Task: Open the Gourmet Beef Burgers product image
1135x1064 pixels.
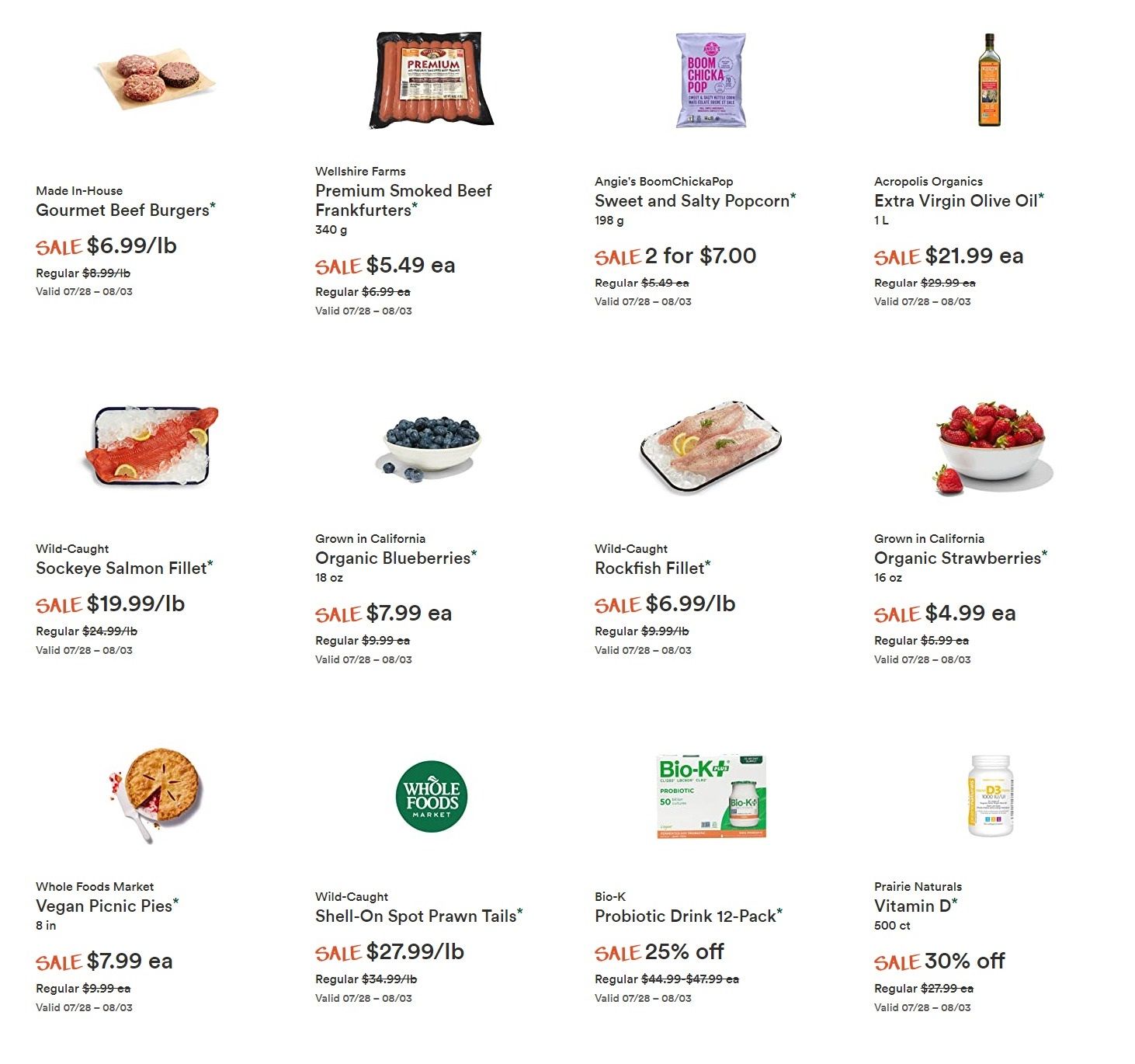Action: click(x=153, y=78)
